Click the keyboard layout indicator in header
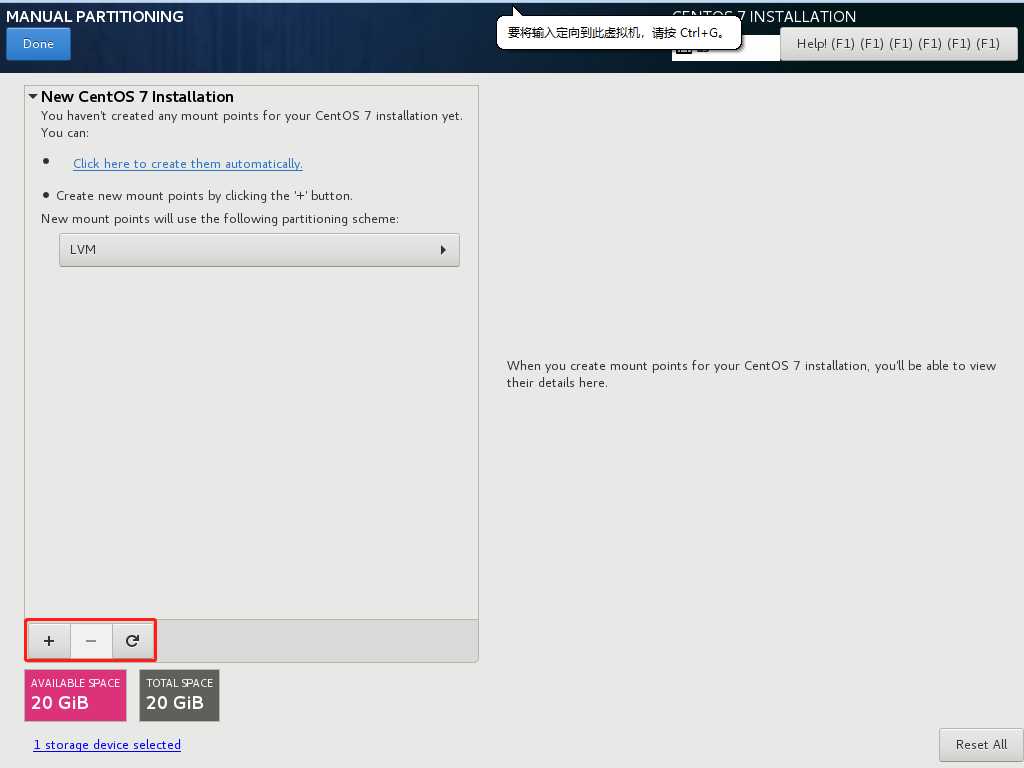Image resolution: width=1024 pixels, height=768 pixels. (725, 48)
